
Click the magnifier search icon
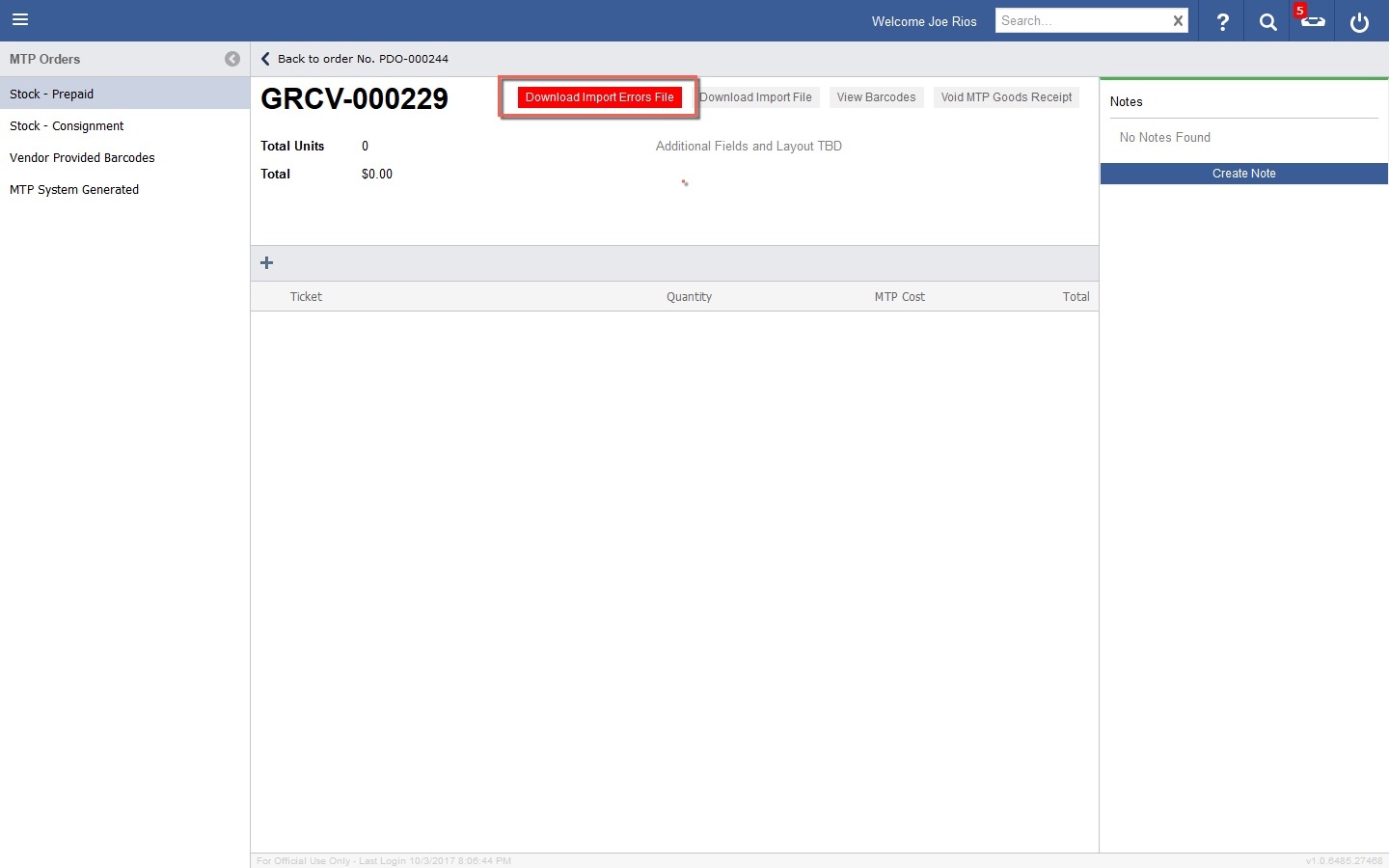point(1267,21)
